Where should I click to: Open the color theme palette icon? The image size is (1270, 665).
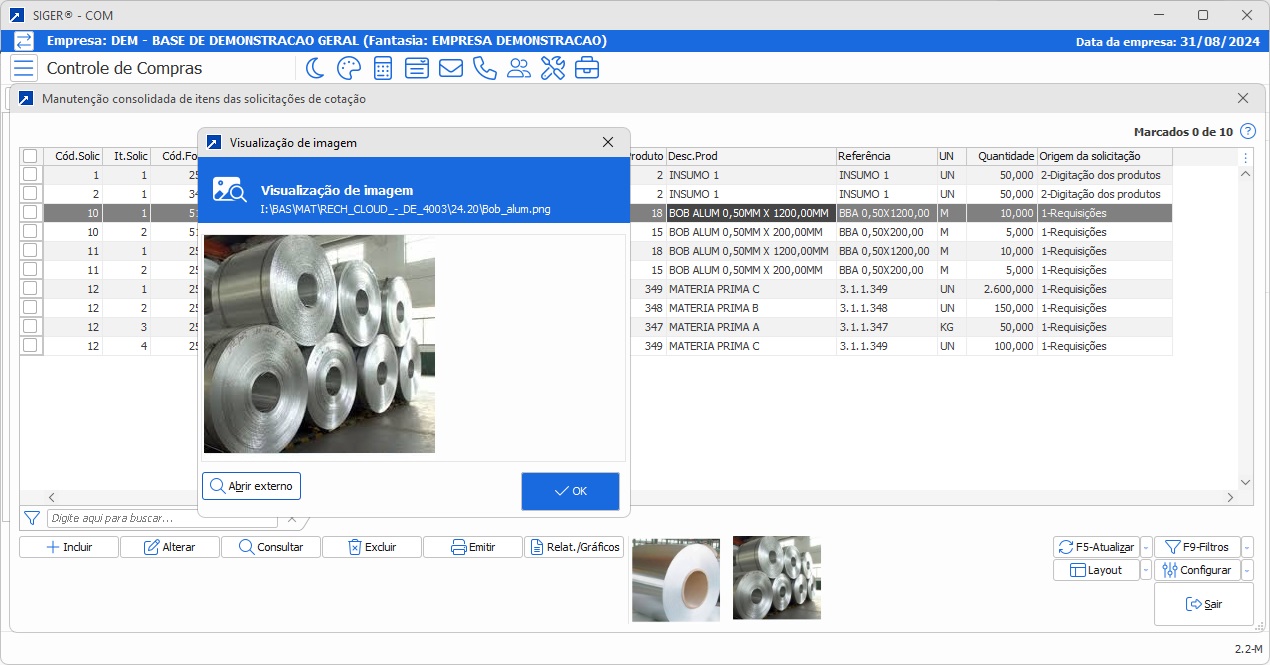(x=348, y=68)
